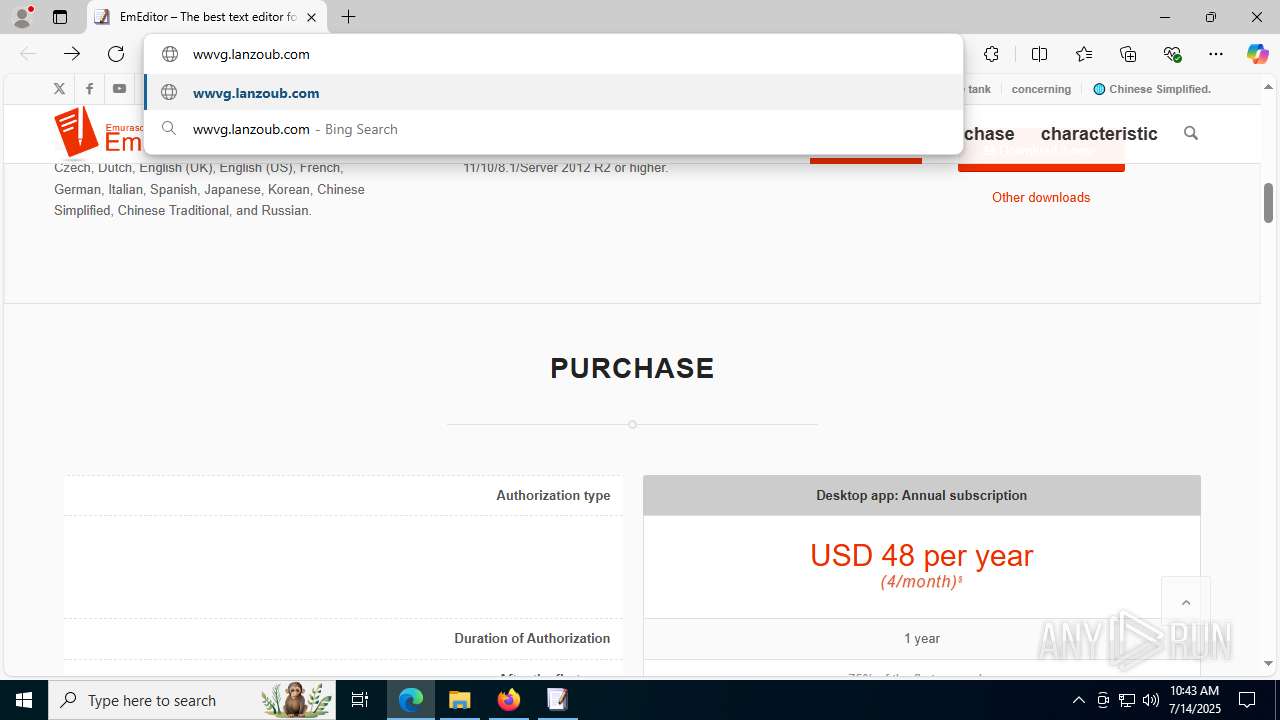Open the network tray icon
This screenshot has height=720, width=1280.
coord(1127,700)
